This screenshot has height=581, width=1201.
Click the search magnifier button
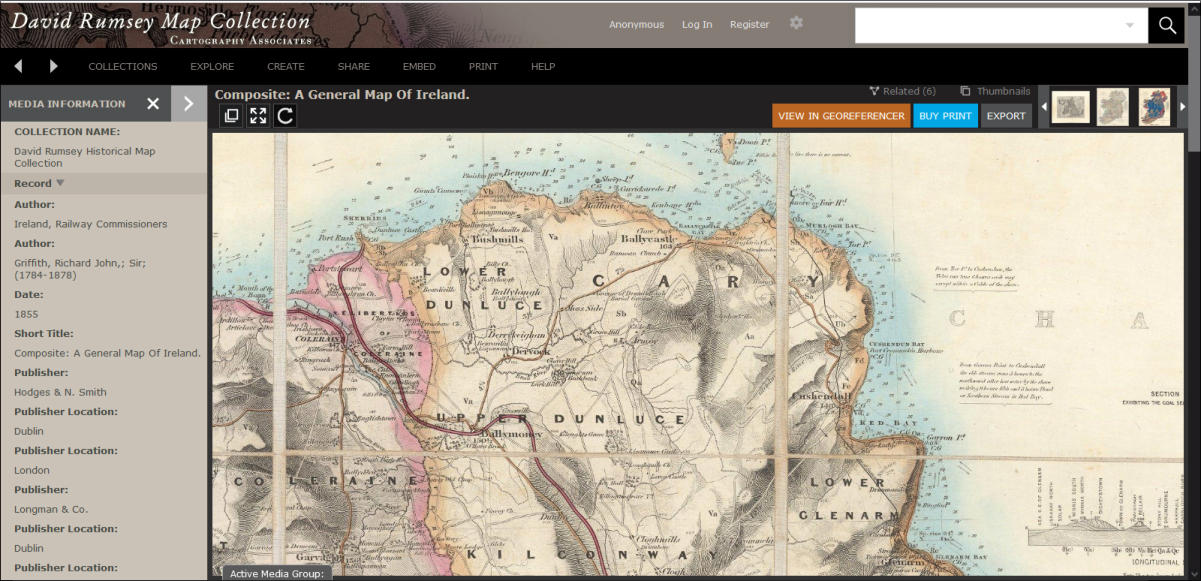[1166, 25]
